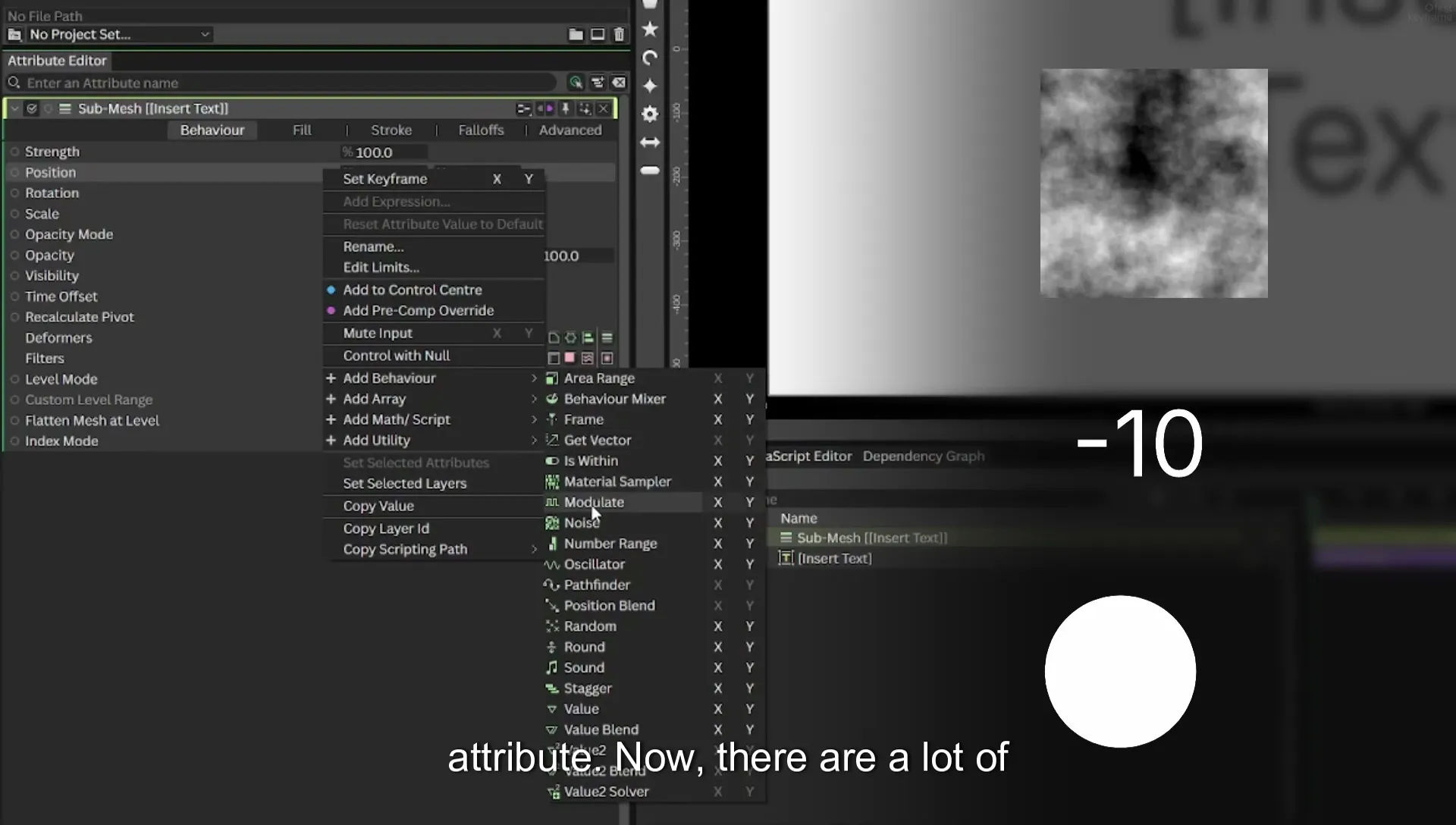This screenshot has width=1456, height=825.
Task: Collapse the Sub-Mesh attributes with the chevron
Action: [x=14, y=108]
